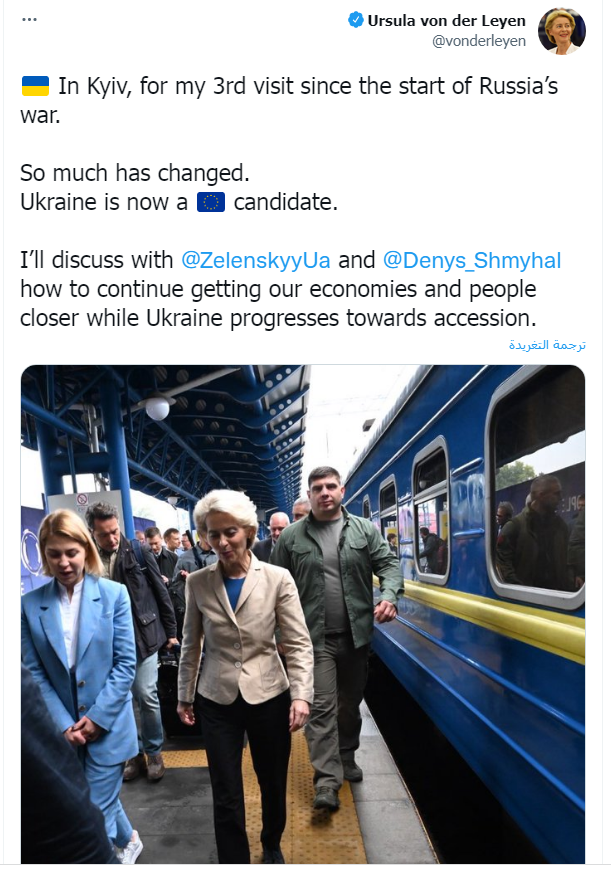This screenshot has height=876, width=611.
Task: Open the @Denys_Shmyhal mention
Action: click(x=472, y=261)
